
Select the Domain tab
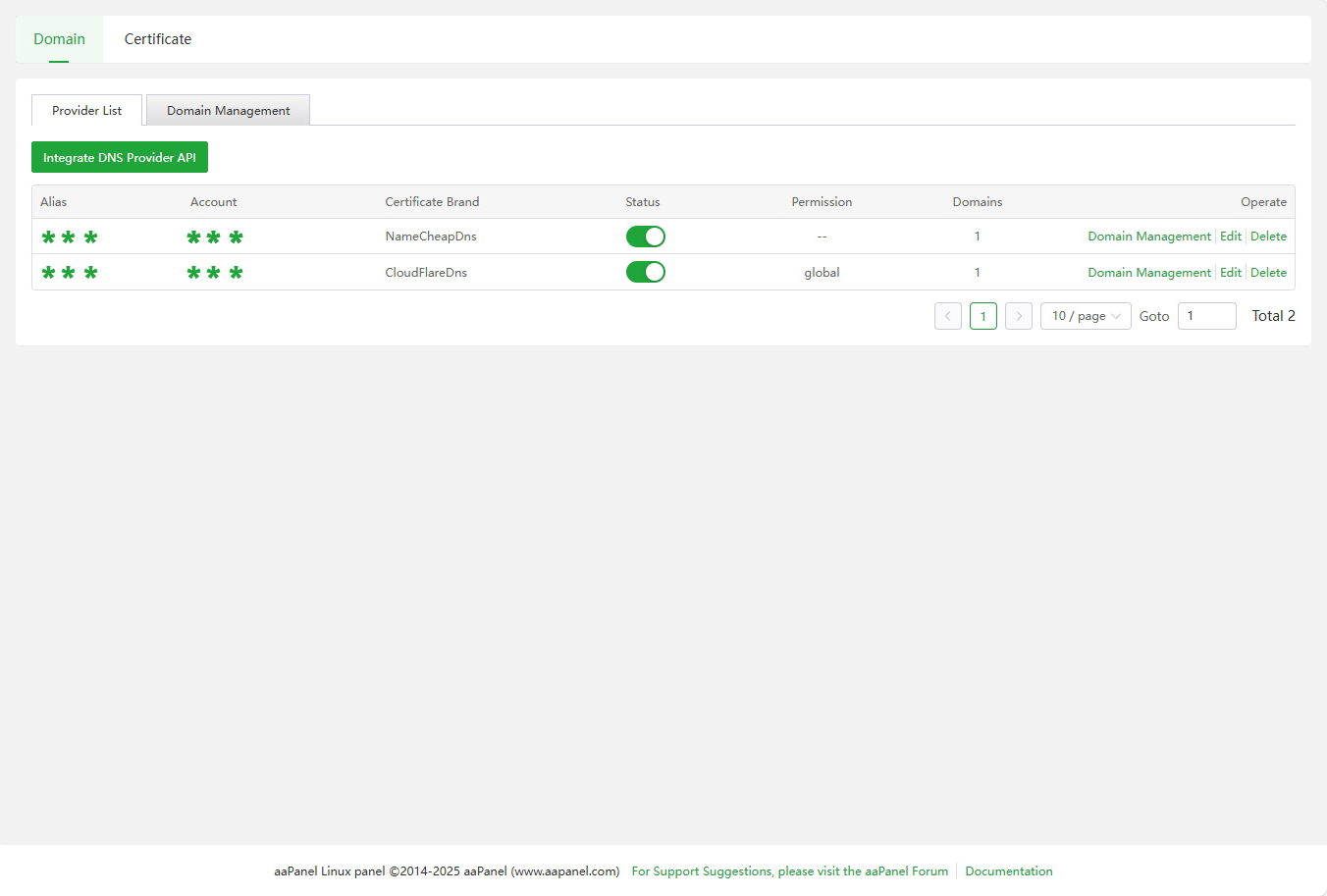pos(59,39)
